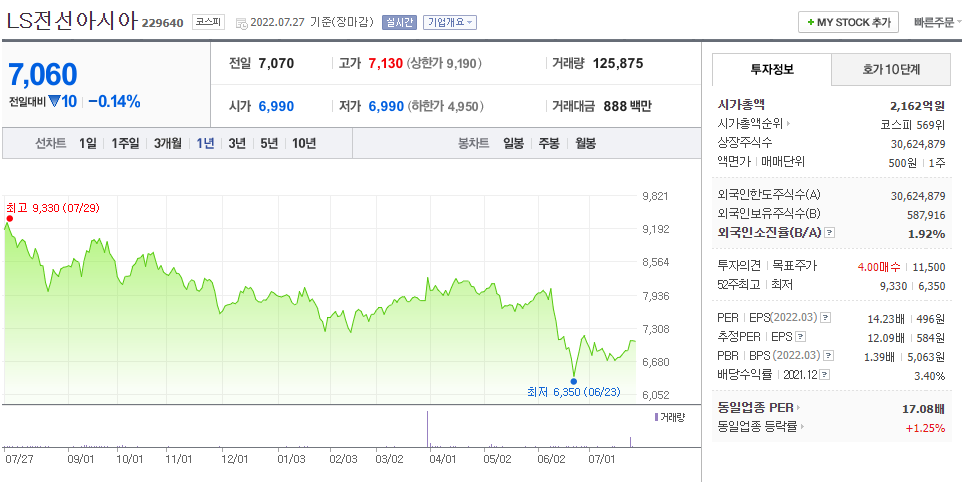Click the 상한가 9,190 text
966x482 pixels.
click(x=444, y=63)
